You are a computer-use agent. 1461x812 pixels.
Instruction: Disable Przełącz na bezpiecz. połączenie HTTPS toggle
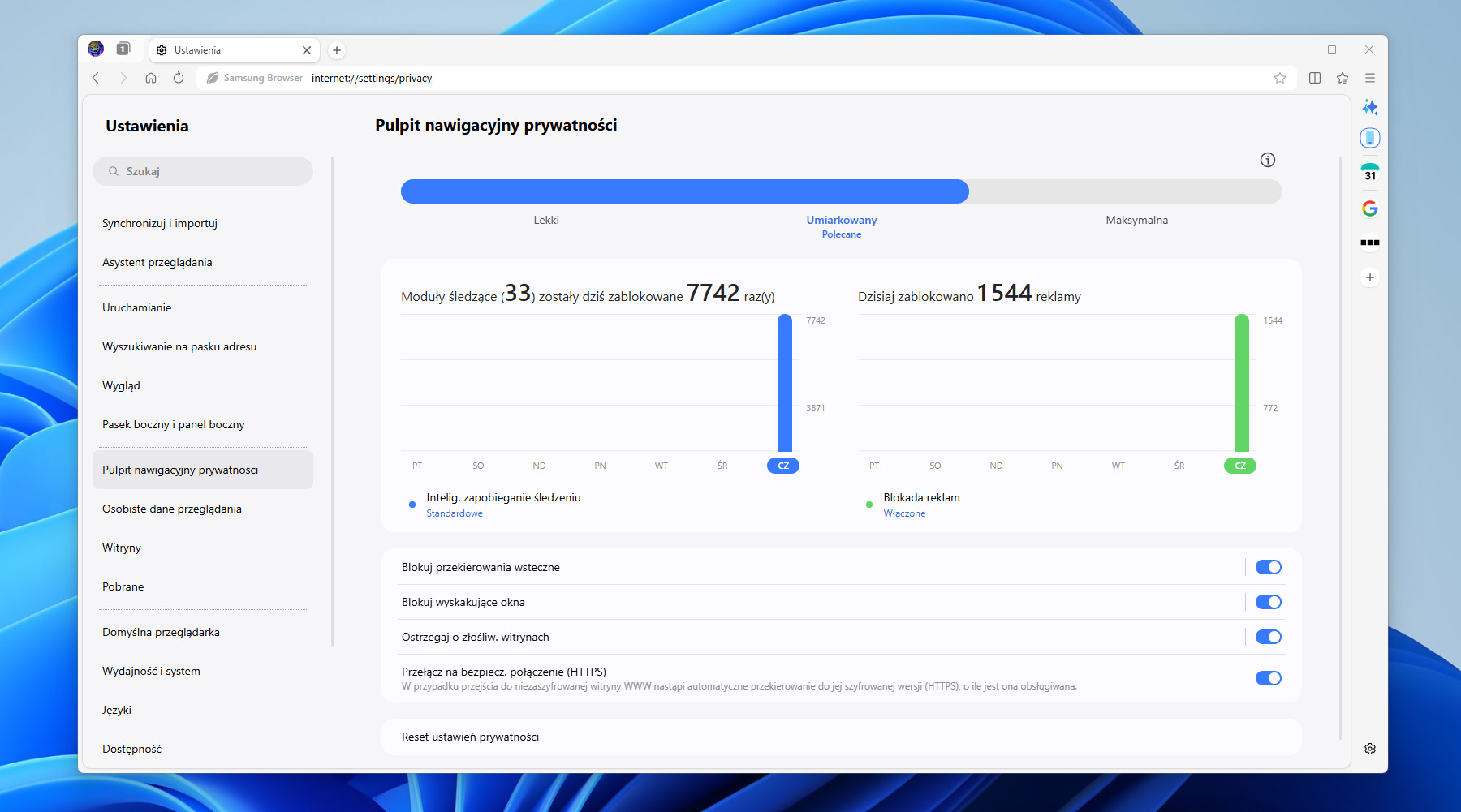pos(1268,678)
